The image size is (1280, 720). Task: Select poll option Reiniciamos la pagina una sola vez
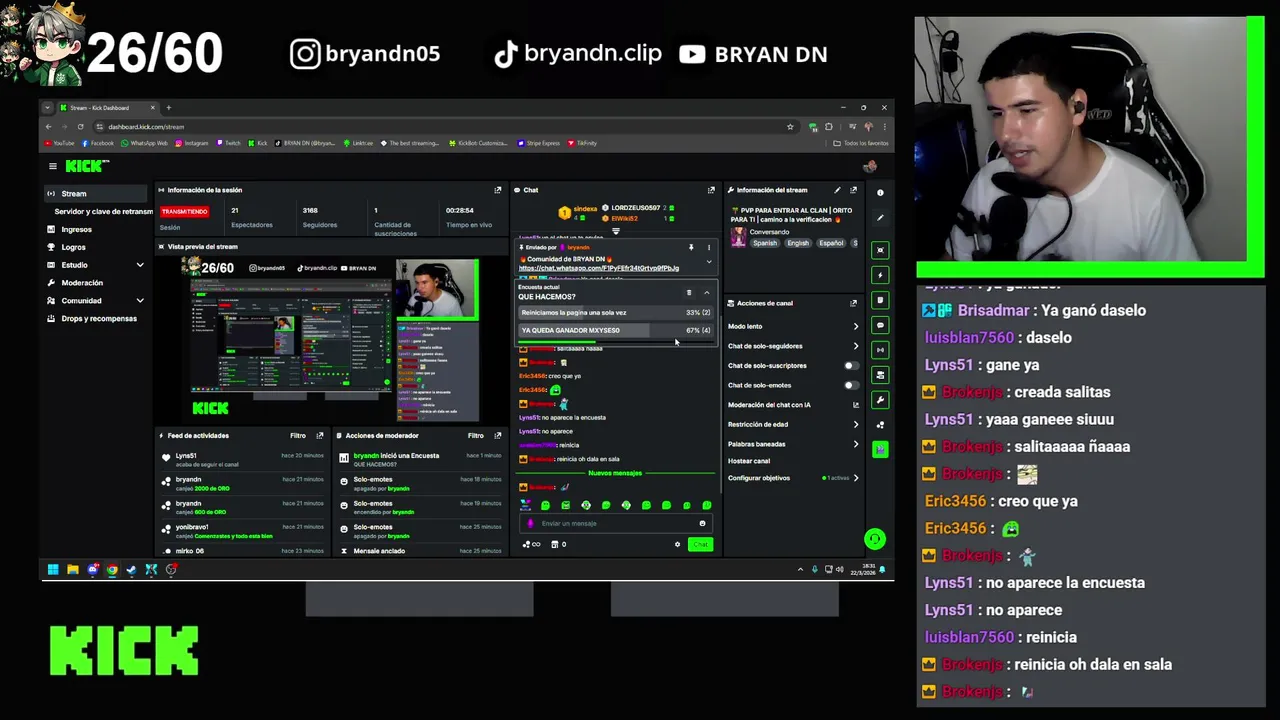pyautogui.click(x=615, y=313)
